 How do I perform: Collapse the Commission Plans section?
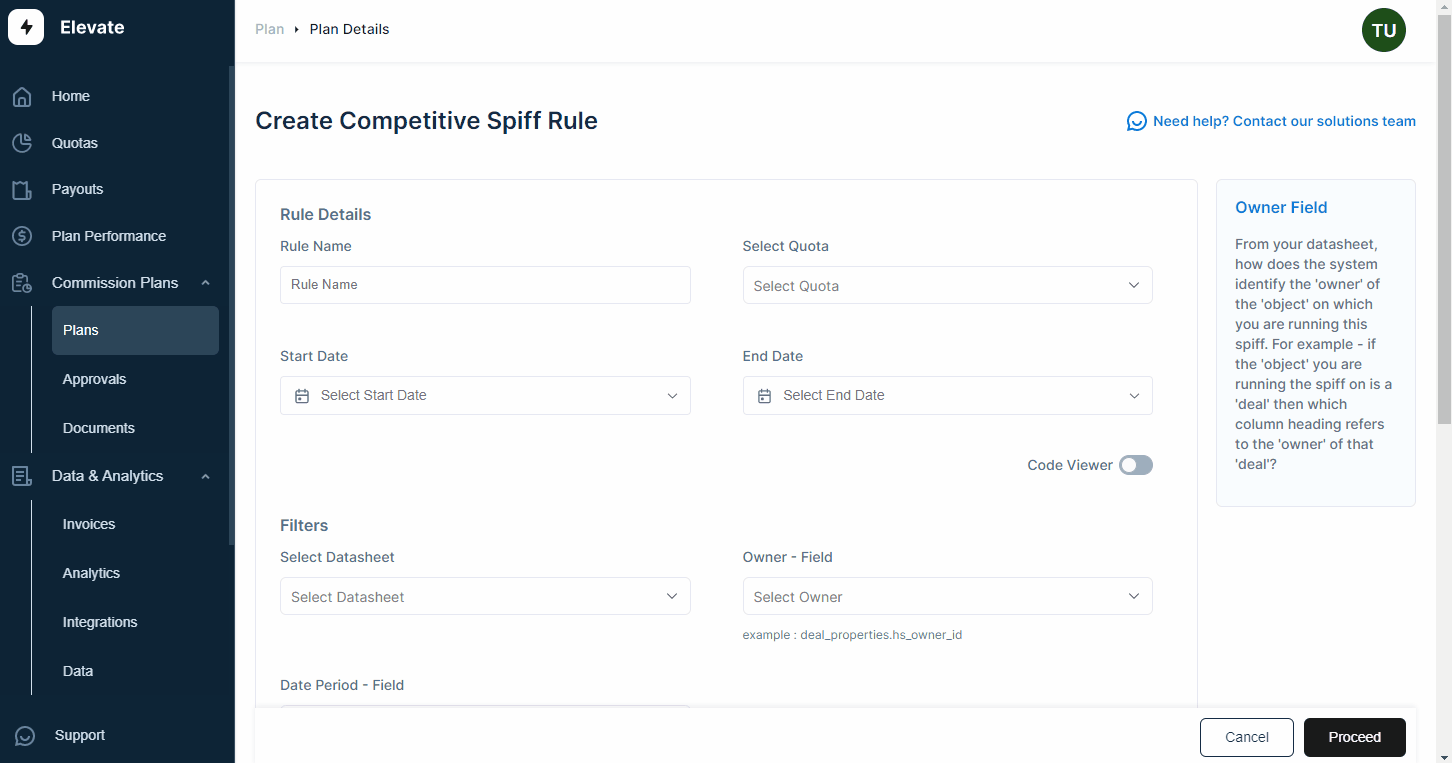click(205, 283)
